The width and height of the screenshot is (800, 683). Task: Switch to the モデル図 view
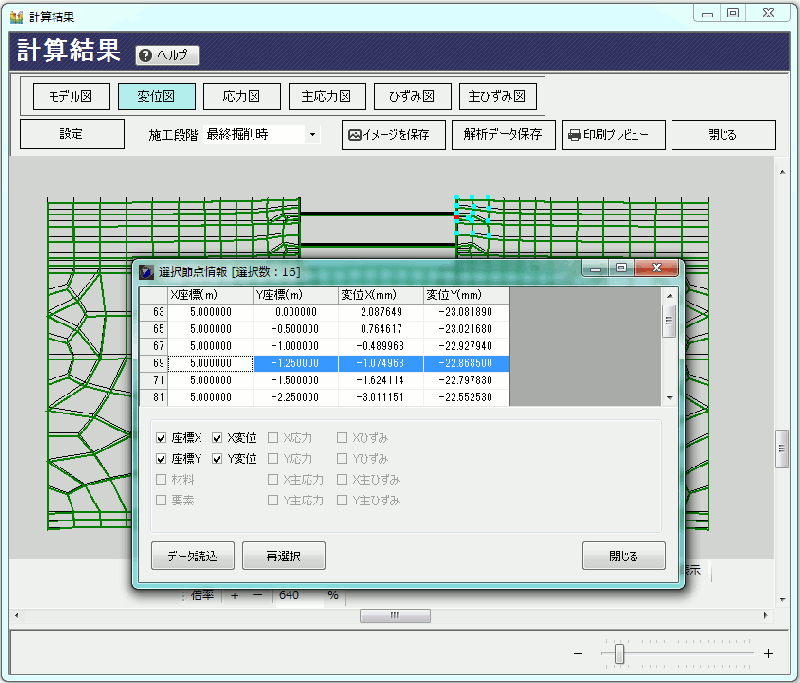pos(71,96)
